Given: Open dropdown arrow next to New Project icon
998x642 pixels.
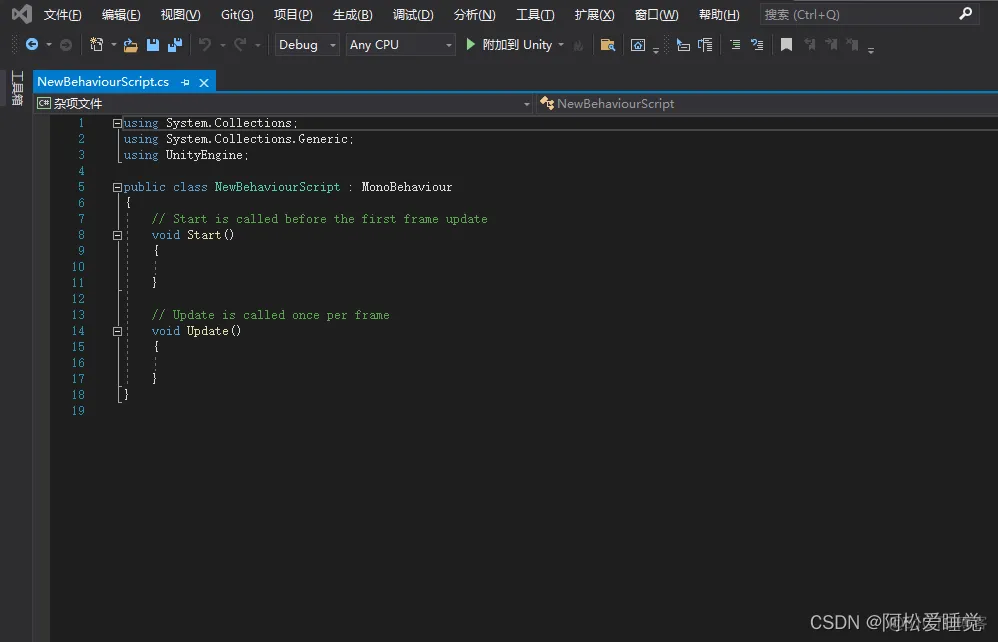Looking at the screenshot, I should [113, 45].
